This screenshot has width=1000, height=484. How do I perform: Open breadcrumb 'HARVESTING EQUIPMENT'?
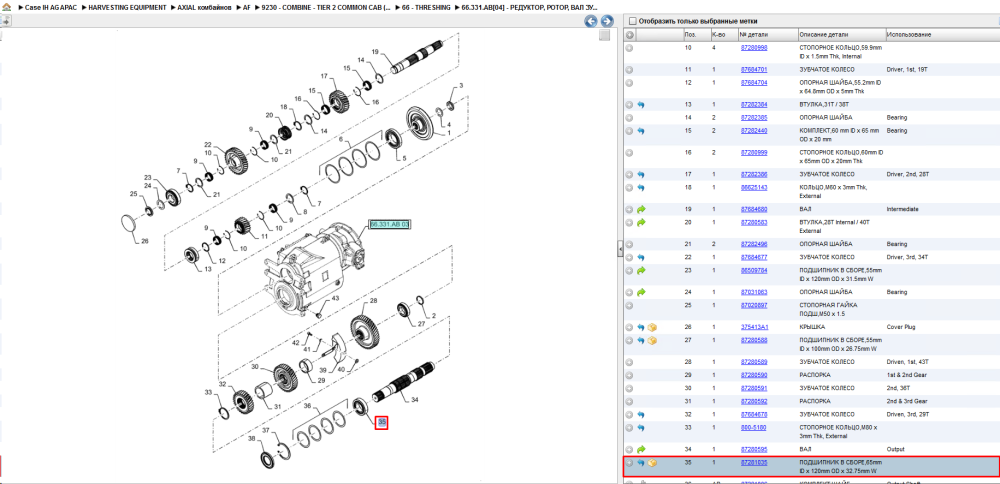click(127, 6)
